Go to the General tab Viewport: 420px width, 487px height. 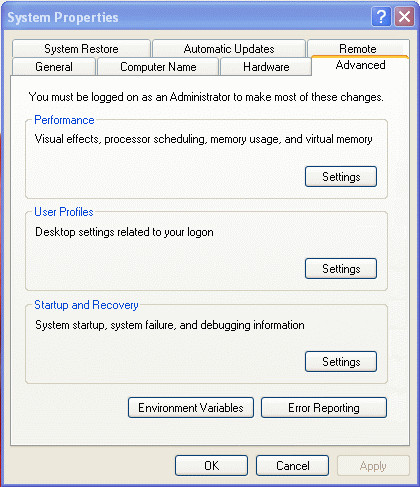54,67
